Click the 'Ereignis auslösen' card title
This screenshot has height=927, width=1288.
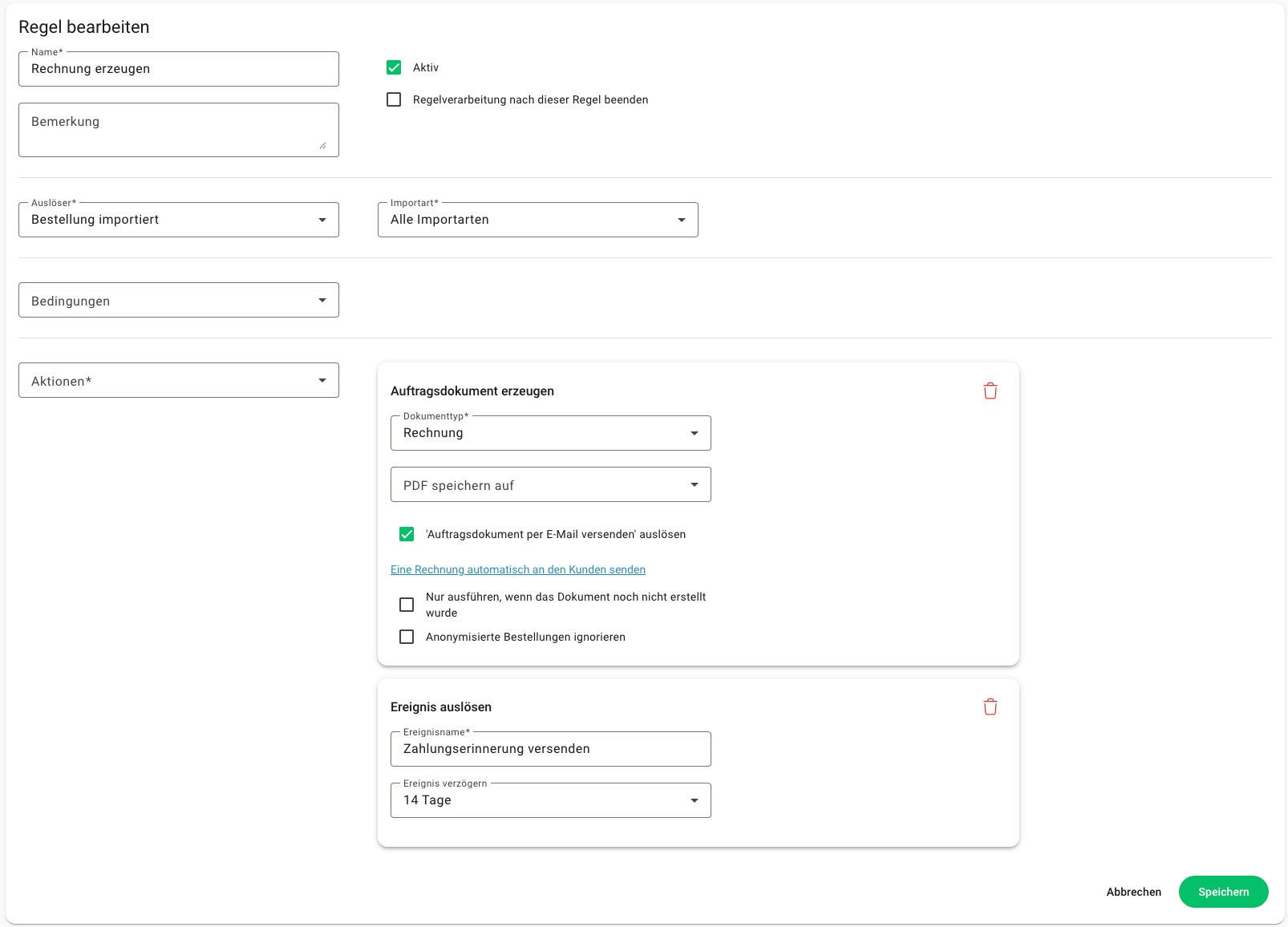click(x=441, y=706)
